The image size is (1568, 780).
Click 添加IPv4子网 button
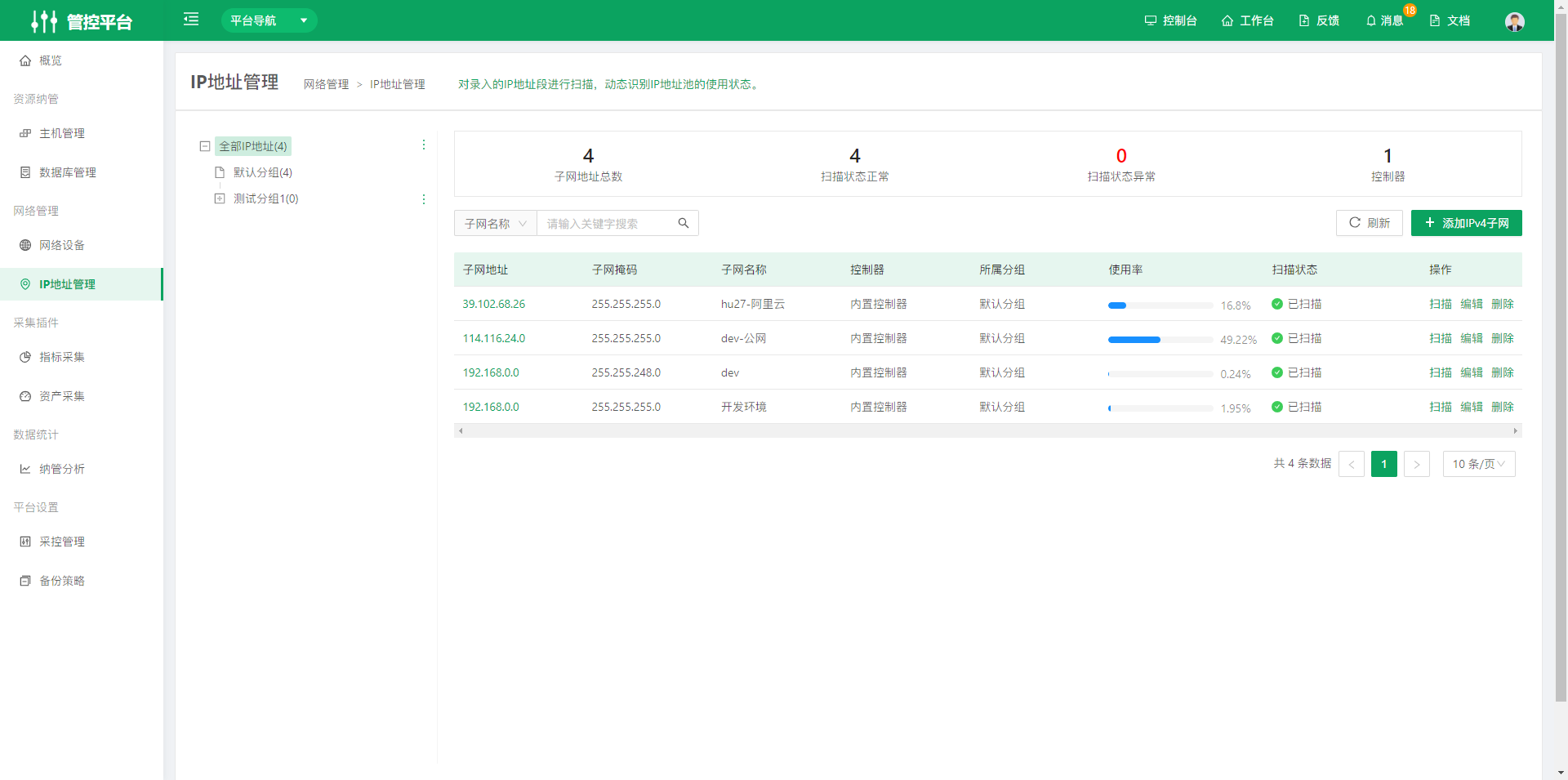point(1467,223)
